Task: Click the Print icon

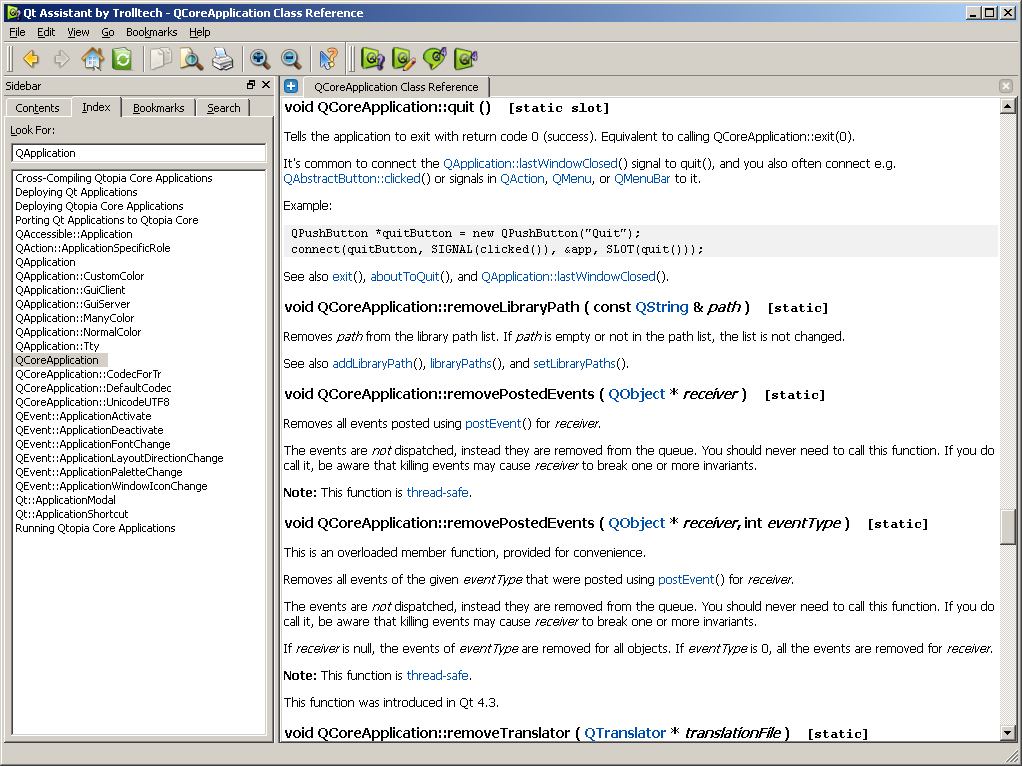Action: 222,59
